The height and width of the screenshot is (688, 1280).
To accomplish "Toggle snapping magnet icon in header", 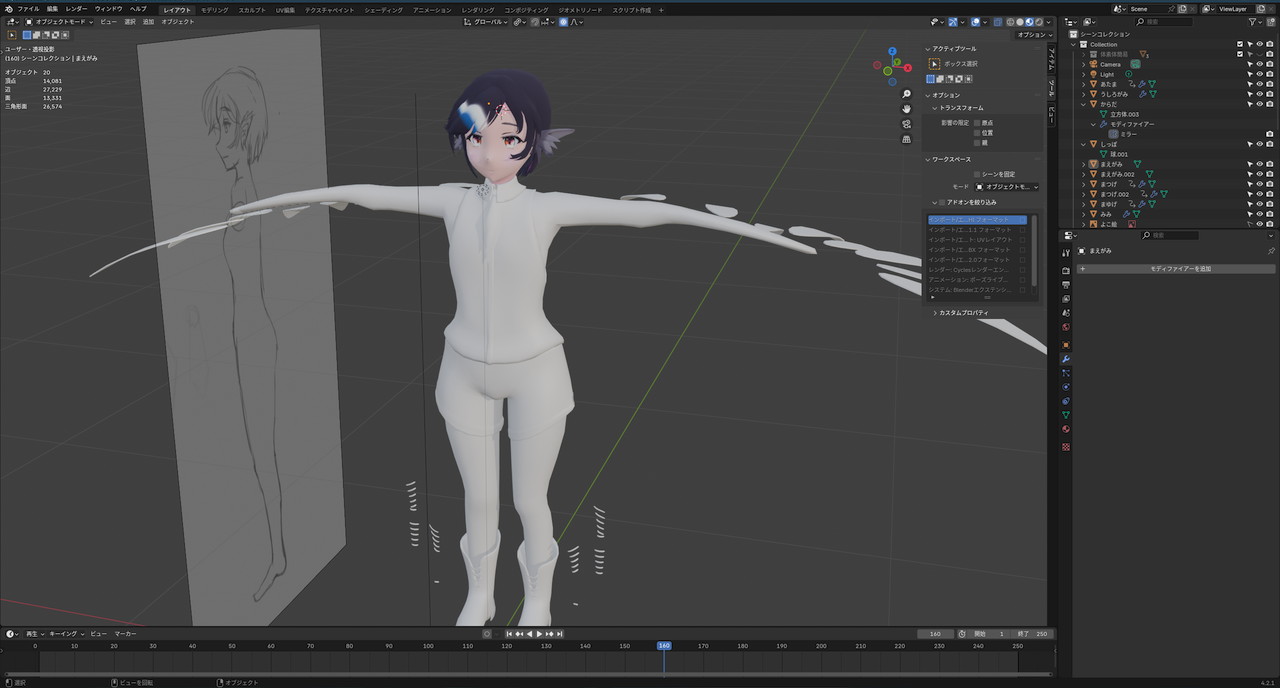I will pyautogui.click(x=535, y=21).
